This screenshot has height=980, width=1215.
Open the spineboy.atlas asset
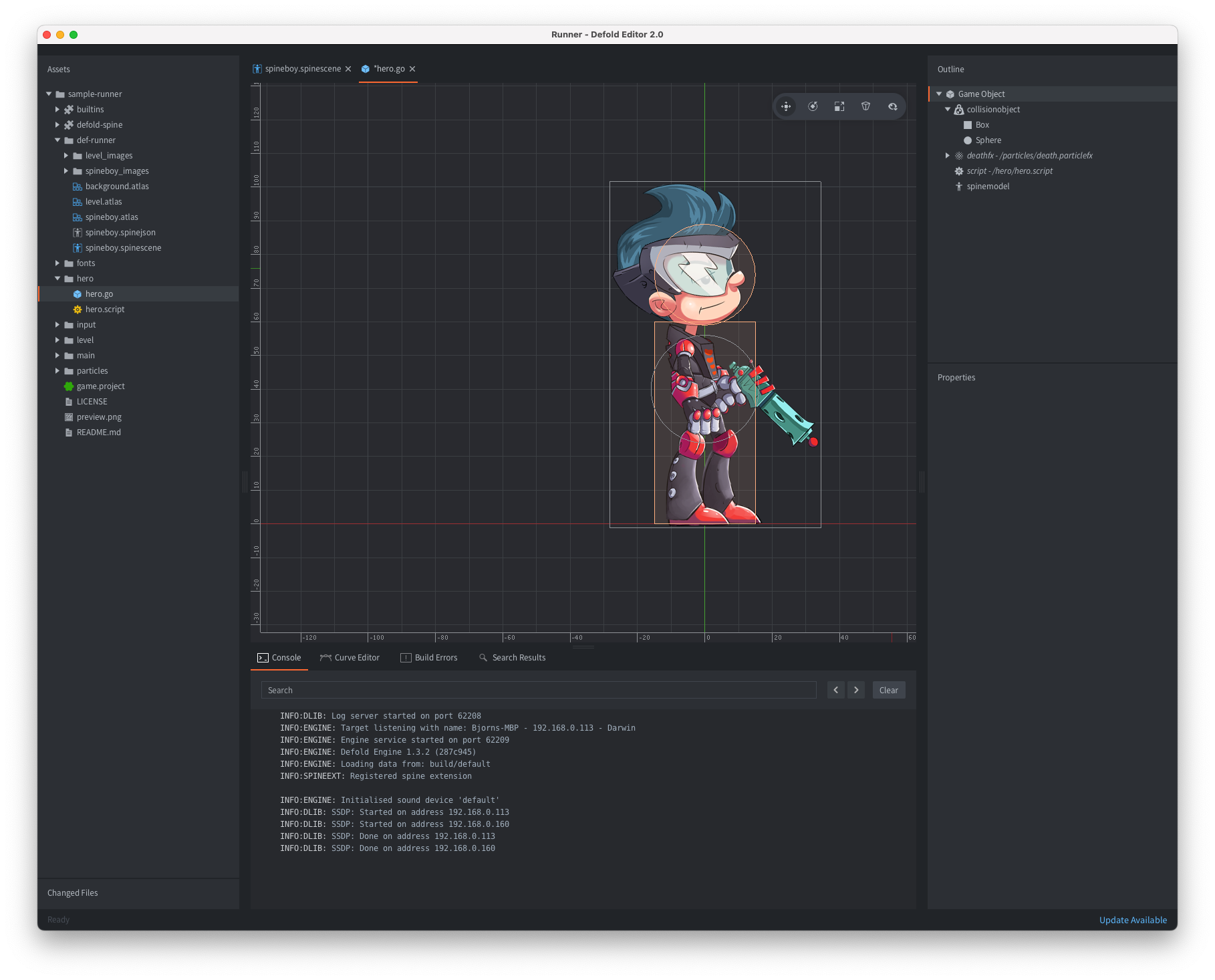111,217
